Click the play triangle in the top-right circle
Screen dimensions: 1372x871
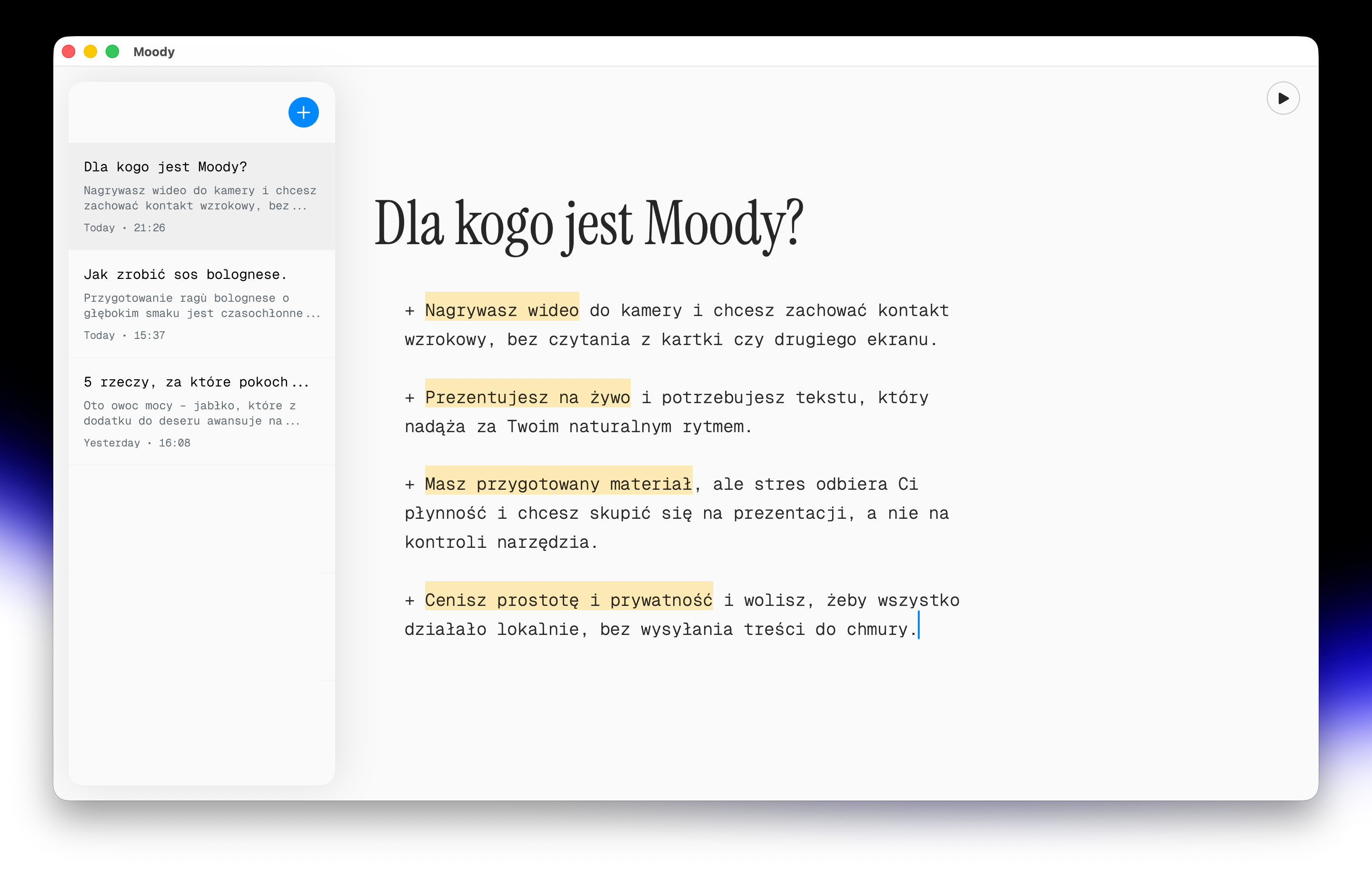pyautogui.click(x=1283, y=98)
